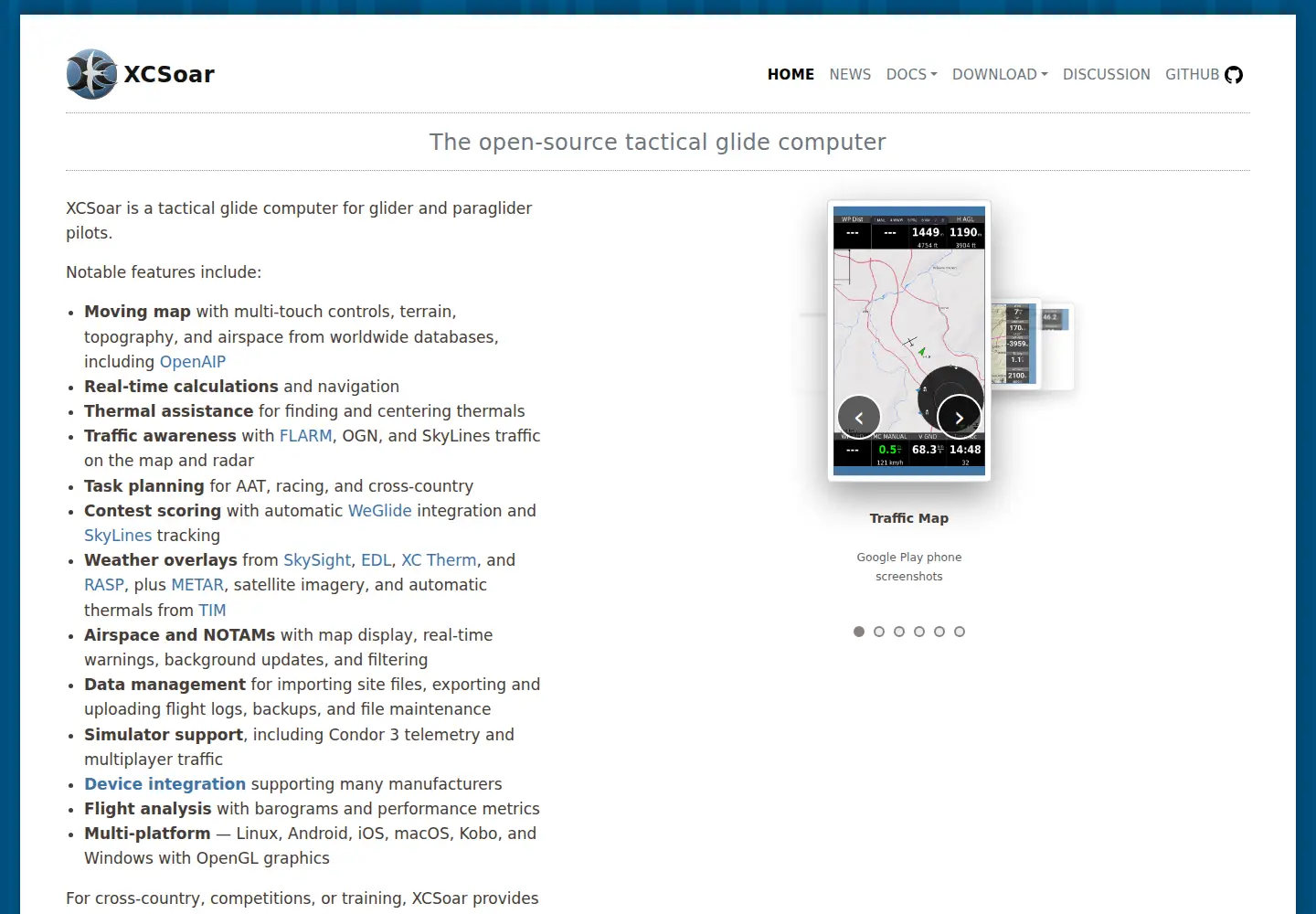Visit the WeGlide link
Image resolution: width=1316 pixels, height=914 pixels.
(x=380, y=511)
